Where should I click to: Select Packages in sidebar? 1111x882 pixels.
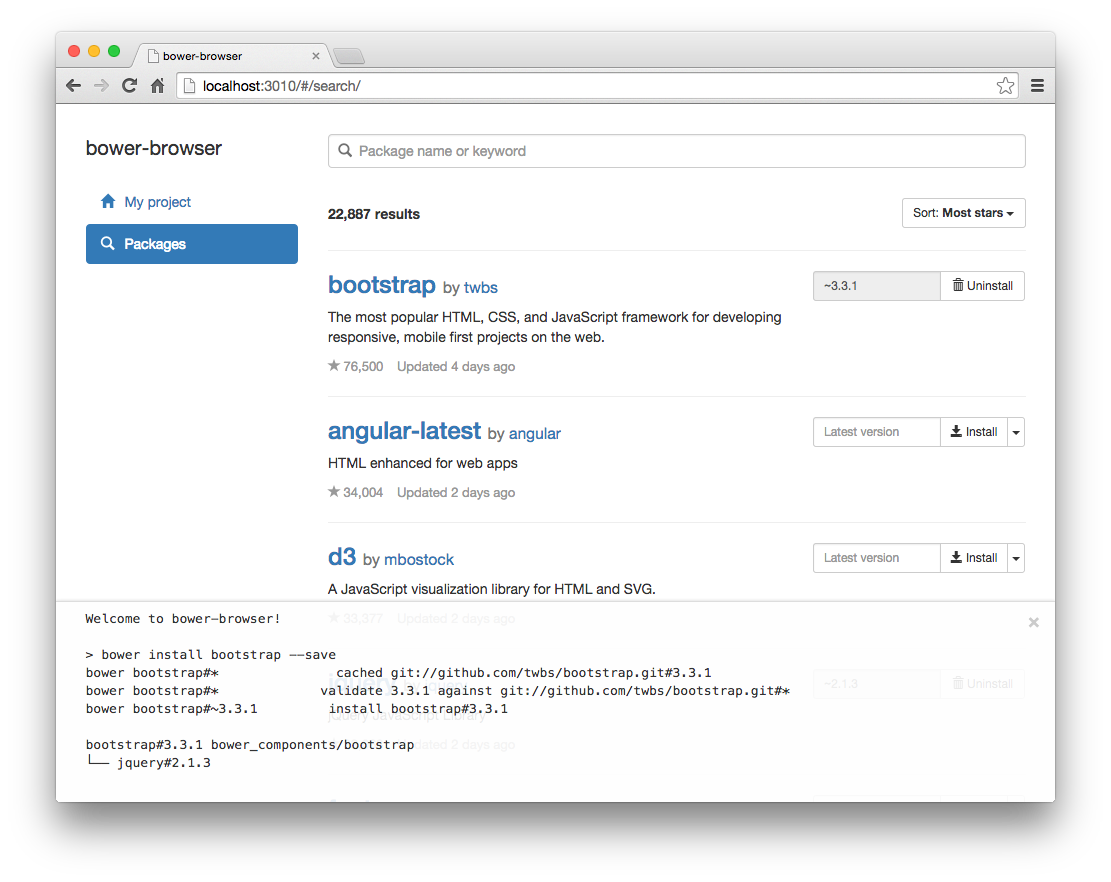(192, 244)
